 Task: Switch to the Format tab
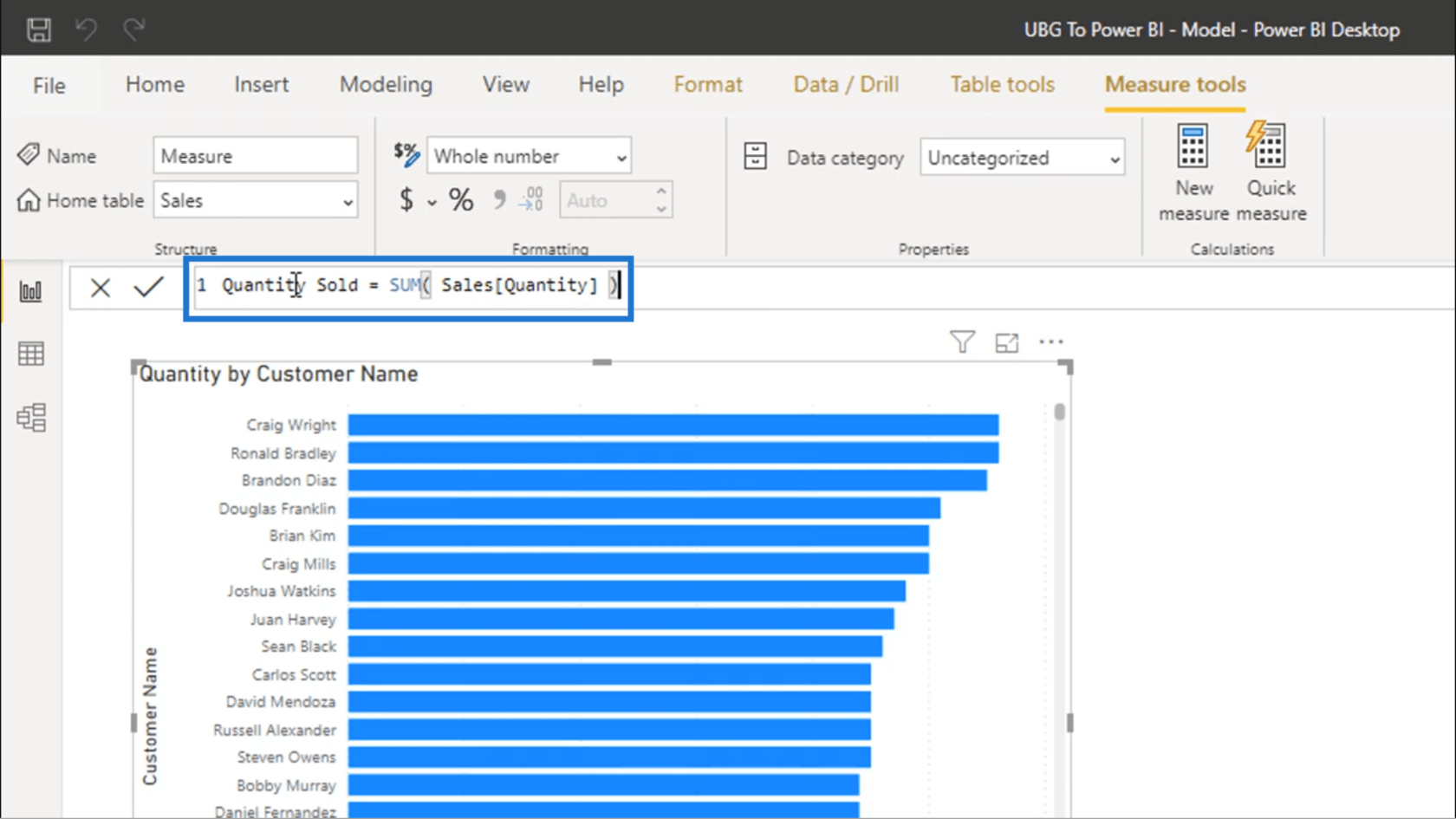point(708,84)
